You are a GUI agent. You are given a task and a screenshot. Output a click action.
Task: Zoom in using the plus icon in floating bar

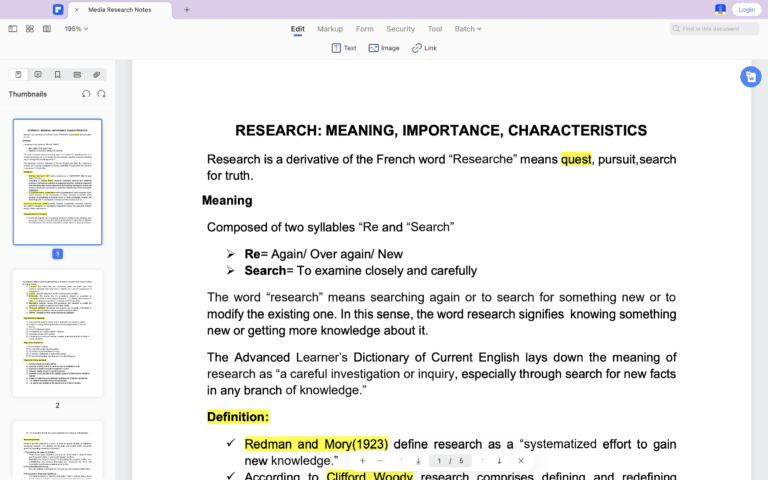coord(362,461)
